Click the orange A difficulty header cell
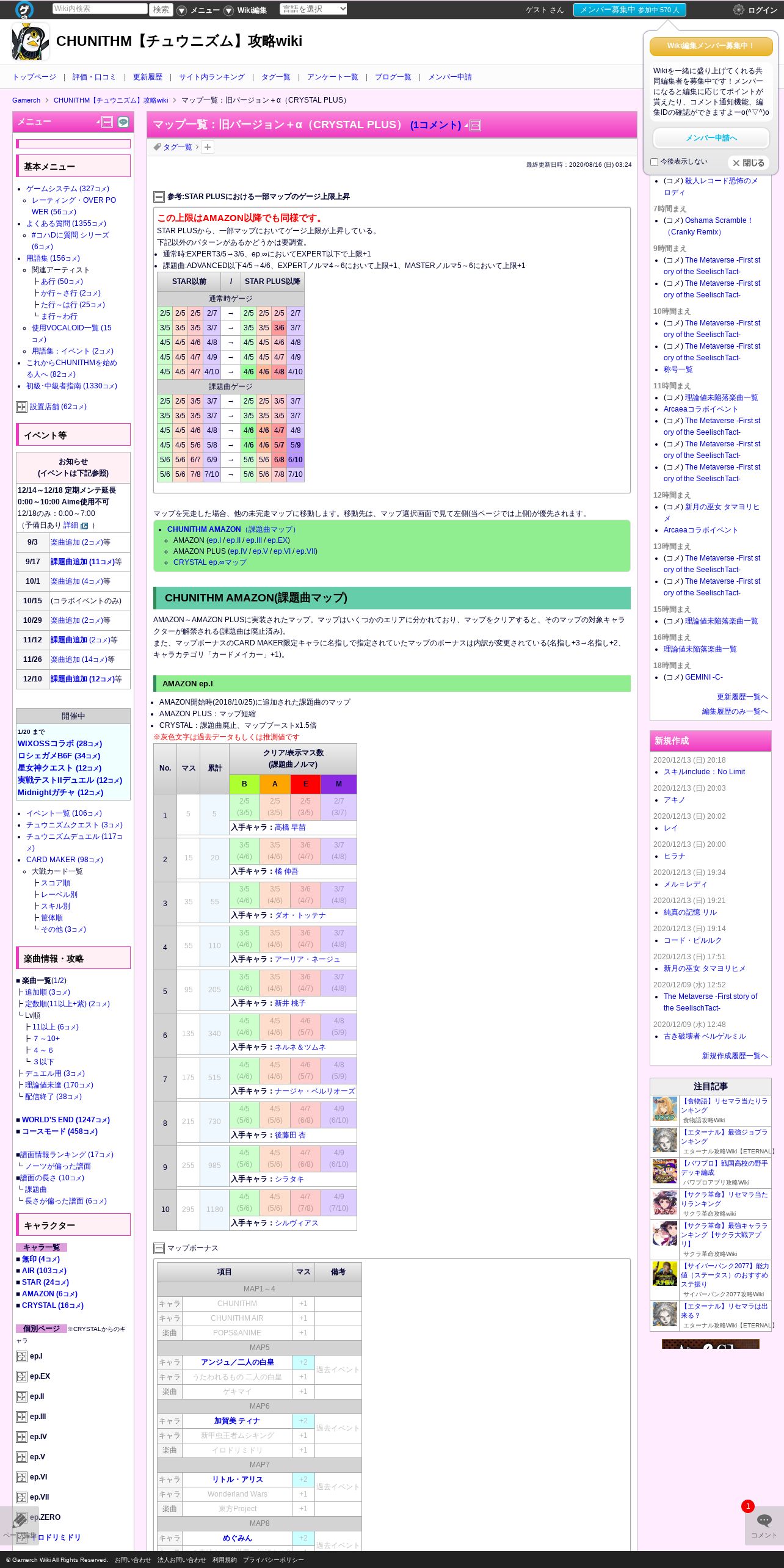The height and width of the screenshot is (1568, 784). pyautogui.click(x=275, y=784)
